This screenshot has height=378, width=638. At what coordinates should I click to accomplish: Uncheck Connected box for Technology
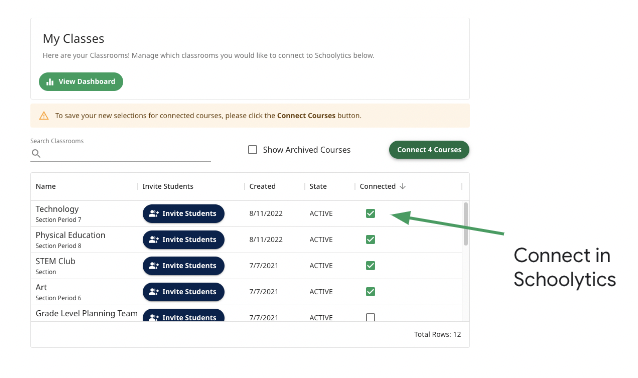370,214
